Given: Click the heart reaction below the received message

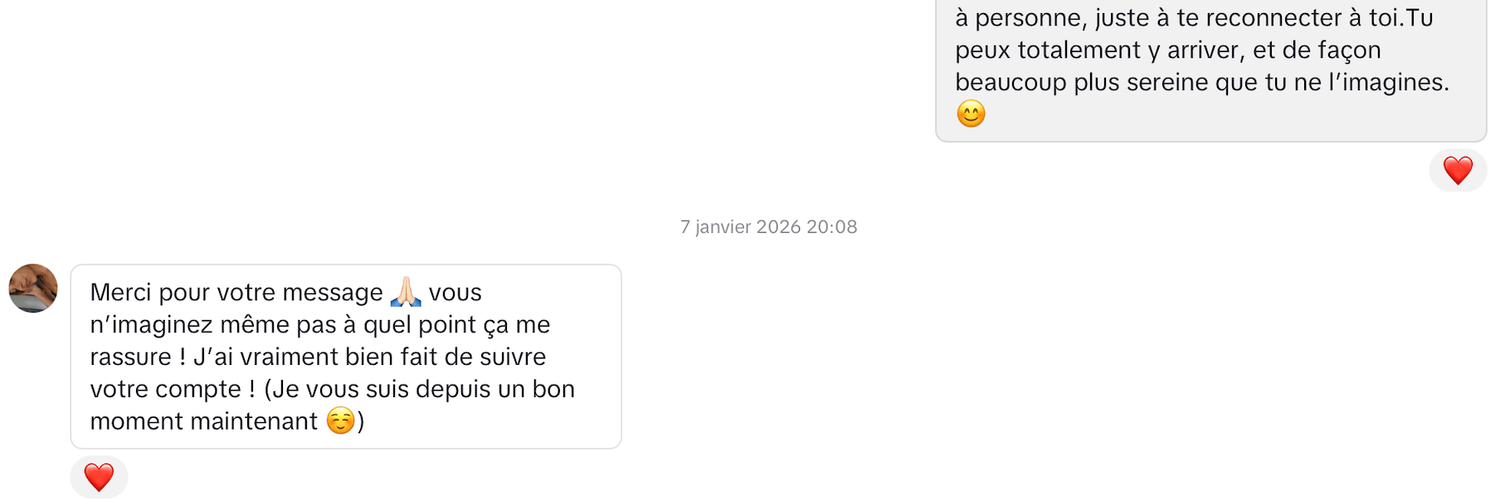Looking at the screenshot, I should (98, 477).
